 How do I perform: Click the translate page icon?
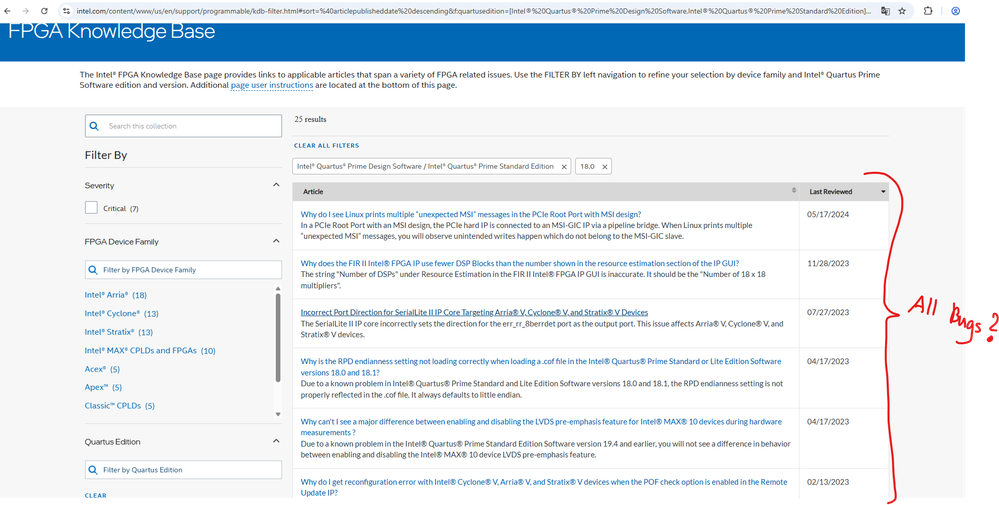click(x=886, y=11)
